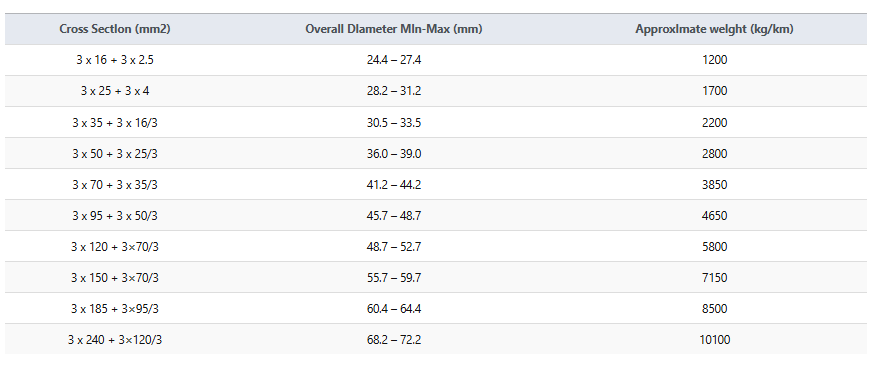Screen dimensions: 873x382
Task: Click diameter value 36.0 – 39.0
Action: click(394, 154)
